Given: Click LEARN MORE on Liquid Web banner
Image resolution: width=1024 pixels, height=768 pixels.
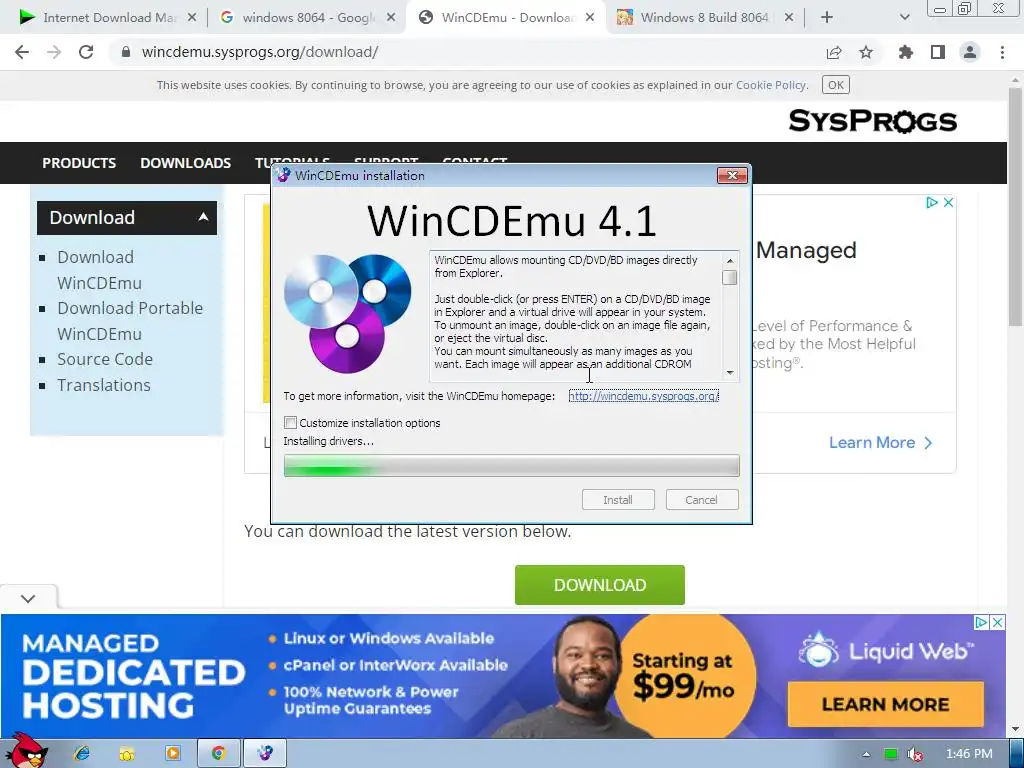Looking at the screenshot, I should coord(886,704).
